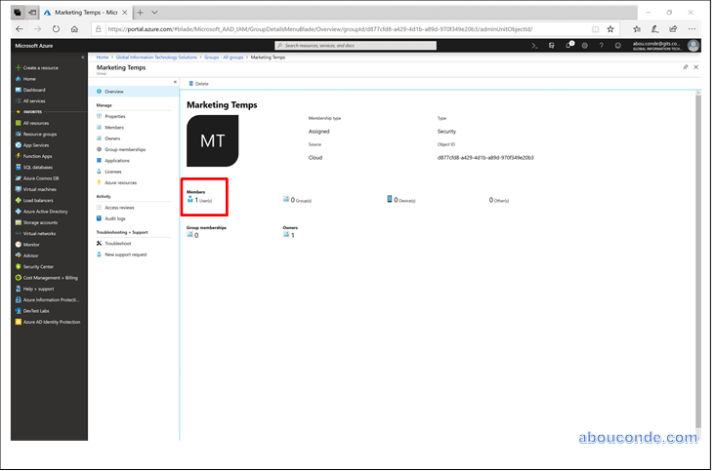Select Audit logs under Activity

click(x=116, y=218)
